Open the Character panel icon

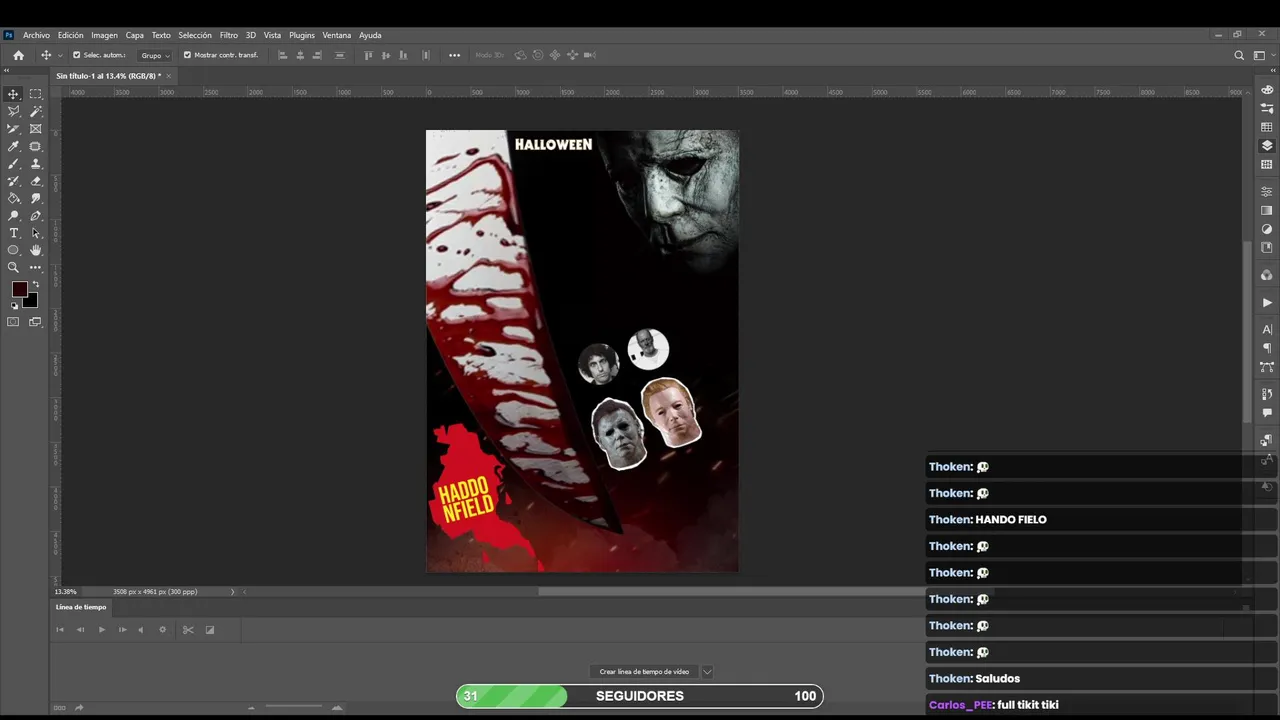point(1267,329)
